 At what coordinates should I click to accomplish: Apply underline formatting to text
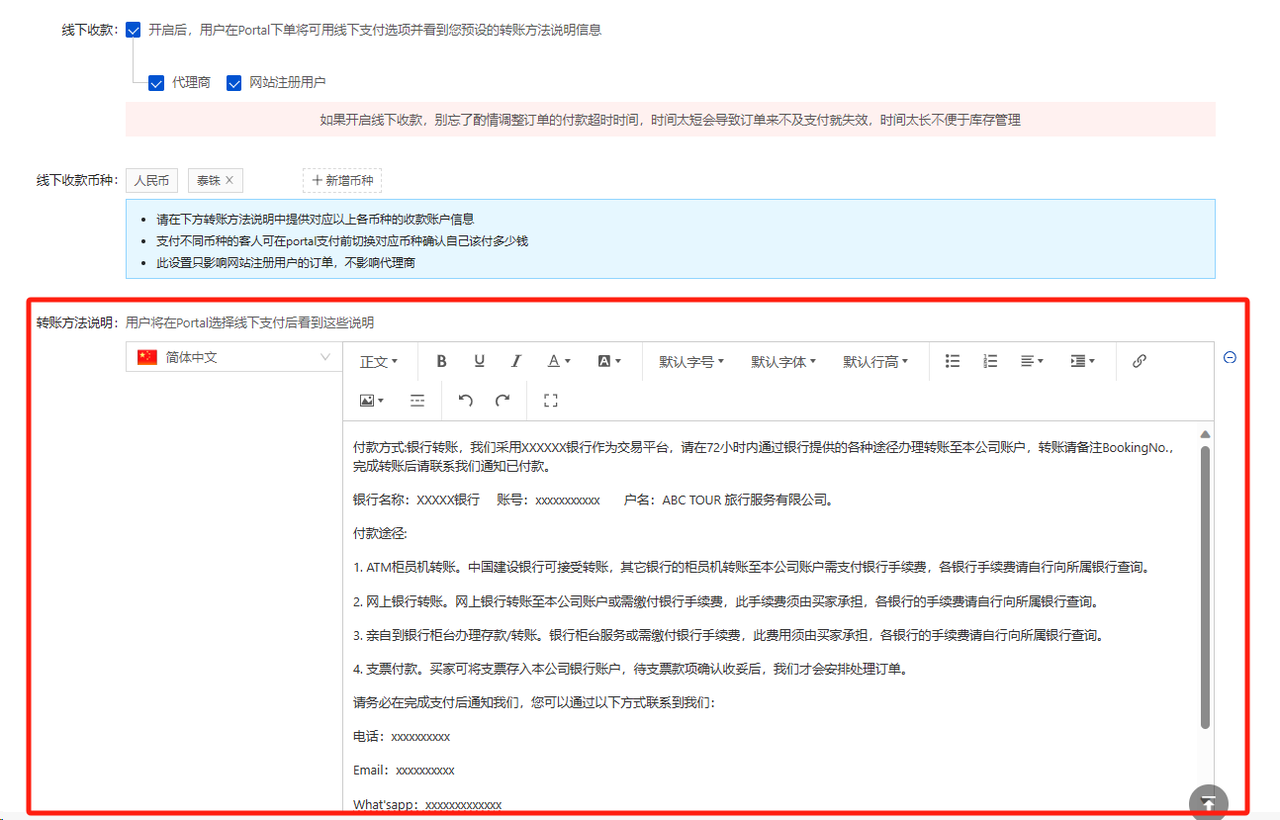pos(479,362)
